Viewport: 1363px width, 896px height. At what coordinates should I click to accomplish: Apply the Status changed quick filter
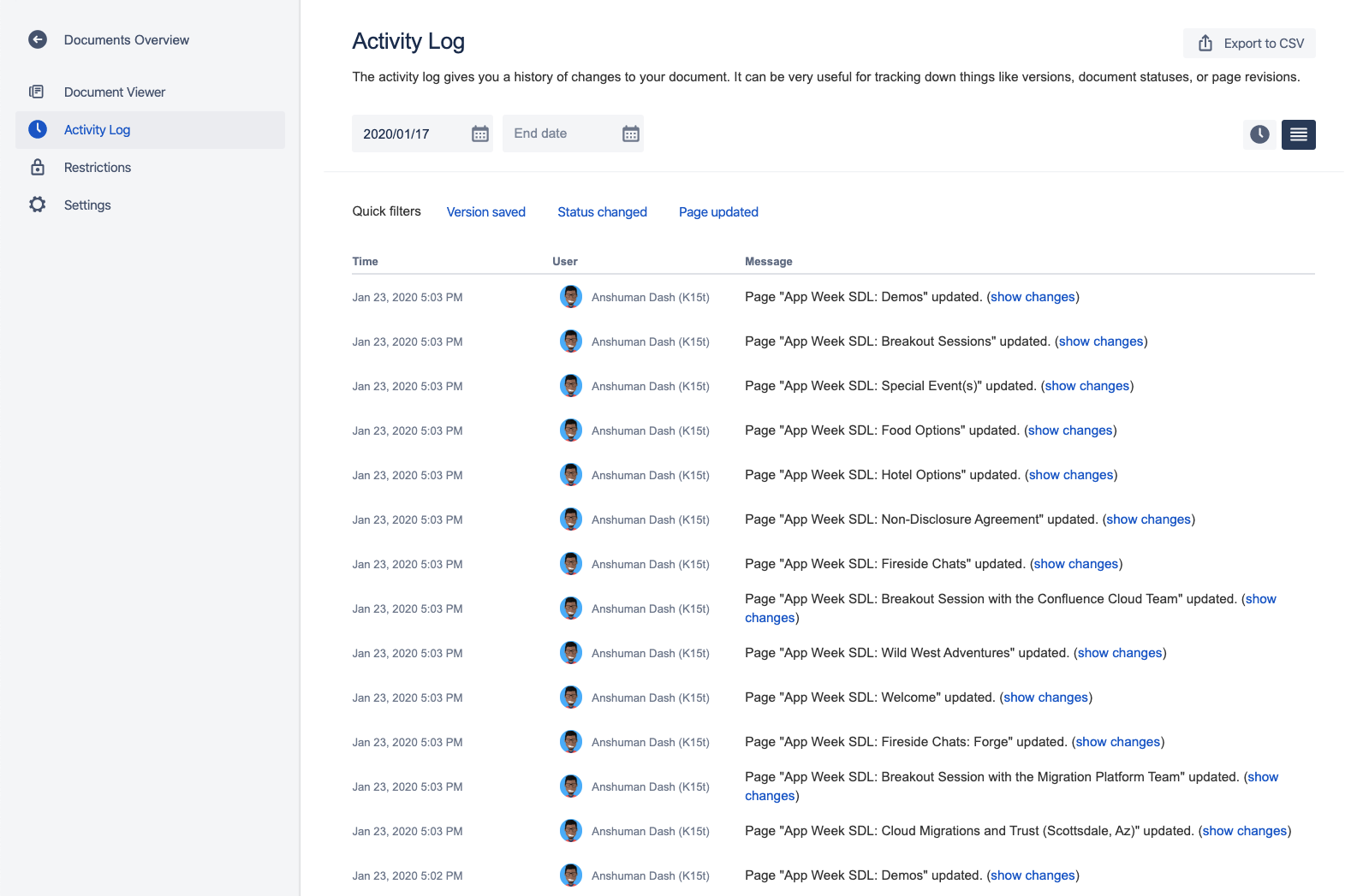[602, 212]
